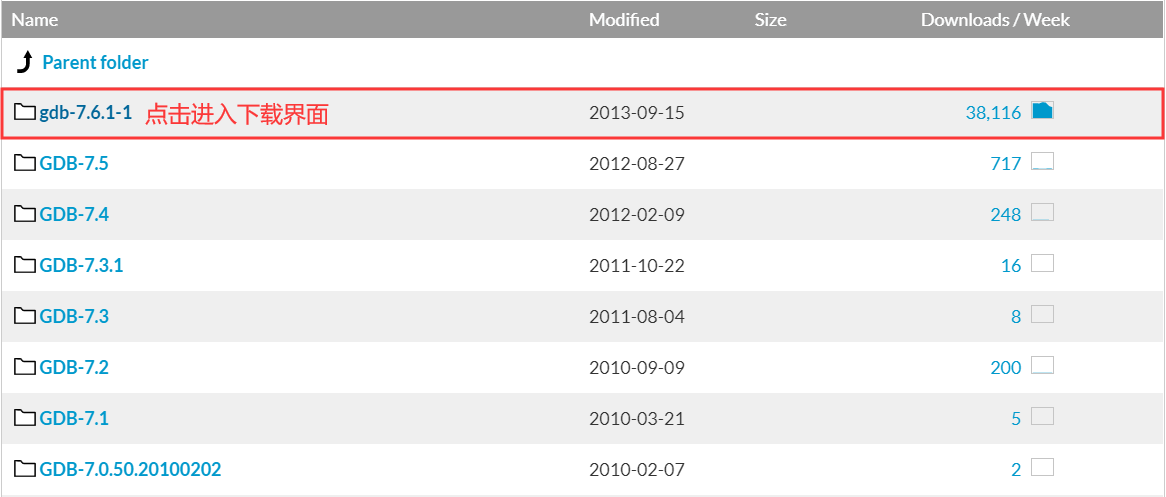
Task: Open GDB-7.1 folder link
Action: pyautogui.click(x=74, y=418)
